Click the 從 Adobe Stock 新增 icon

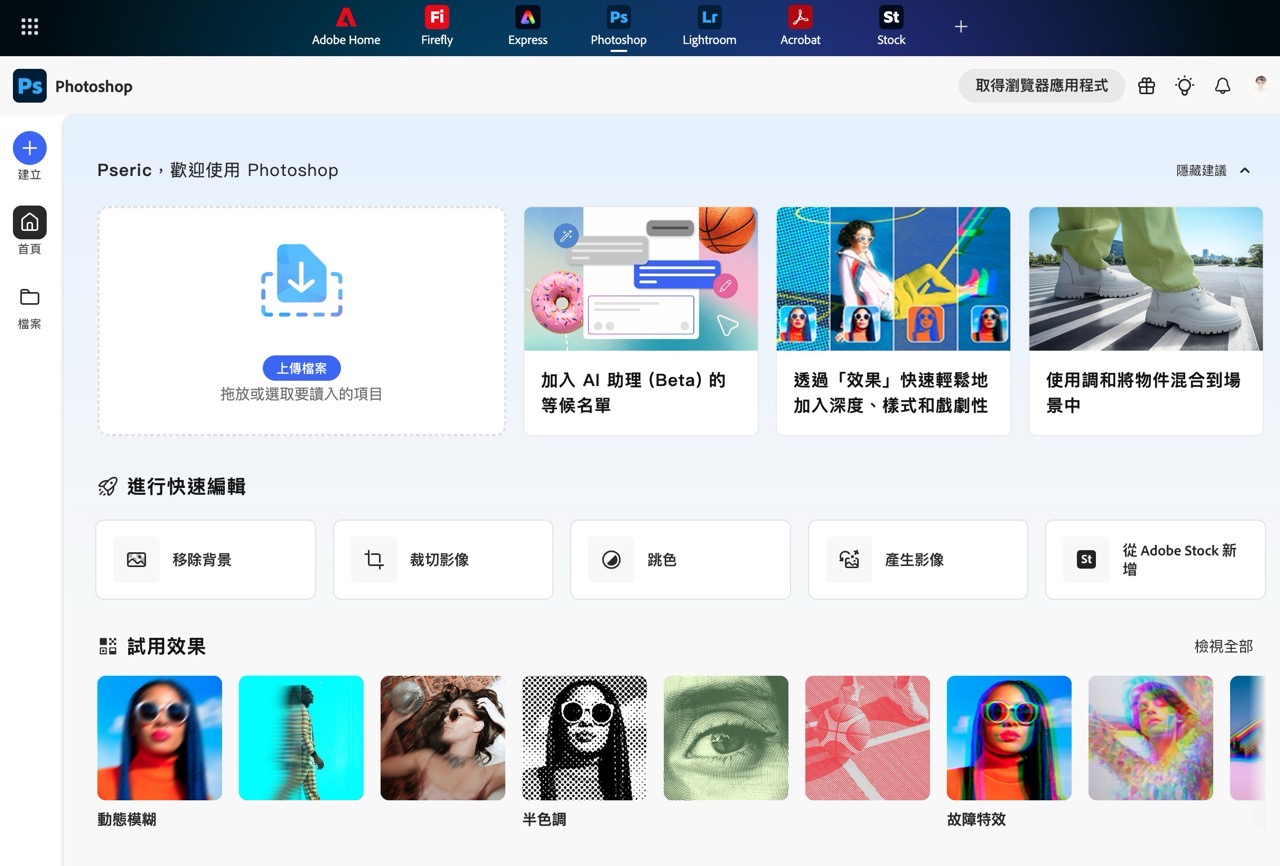[1085, 559]
